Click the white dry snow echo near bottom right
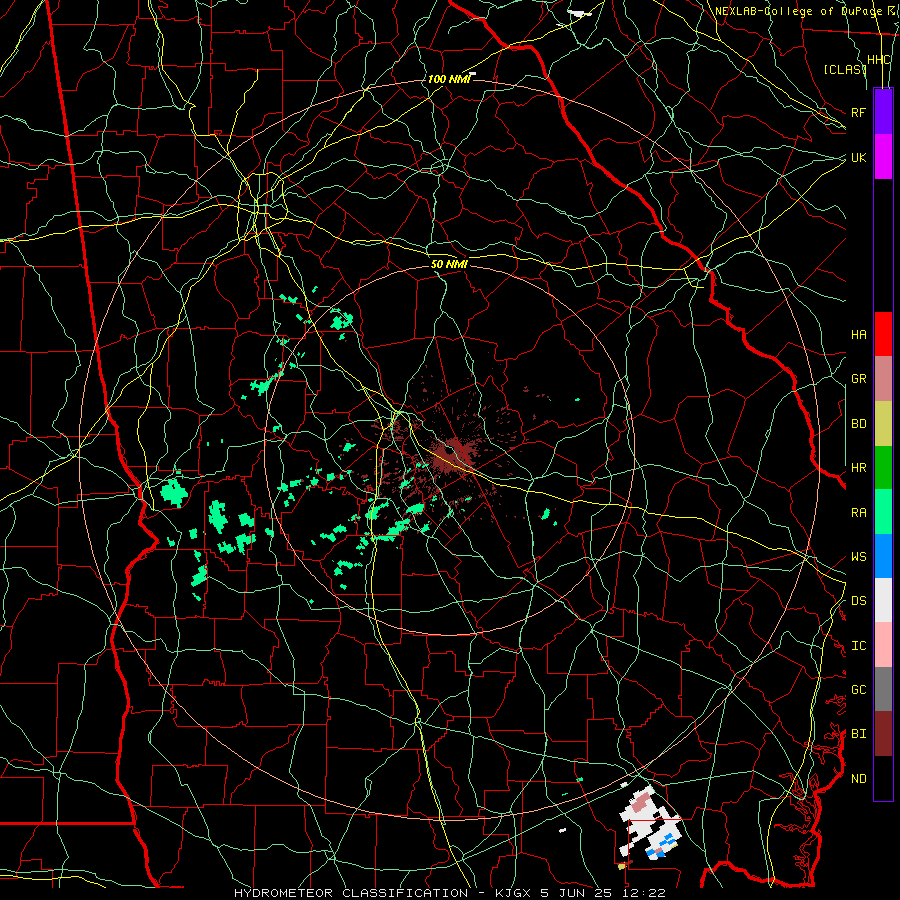The image size is (900, 900). point(649,821)
